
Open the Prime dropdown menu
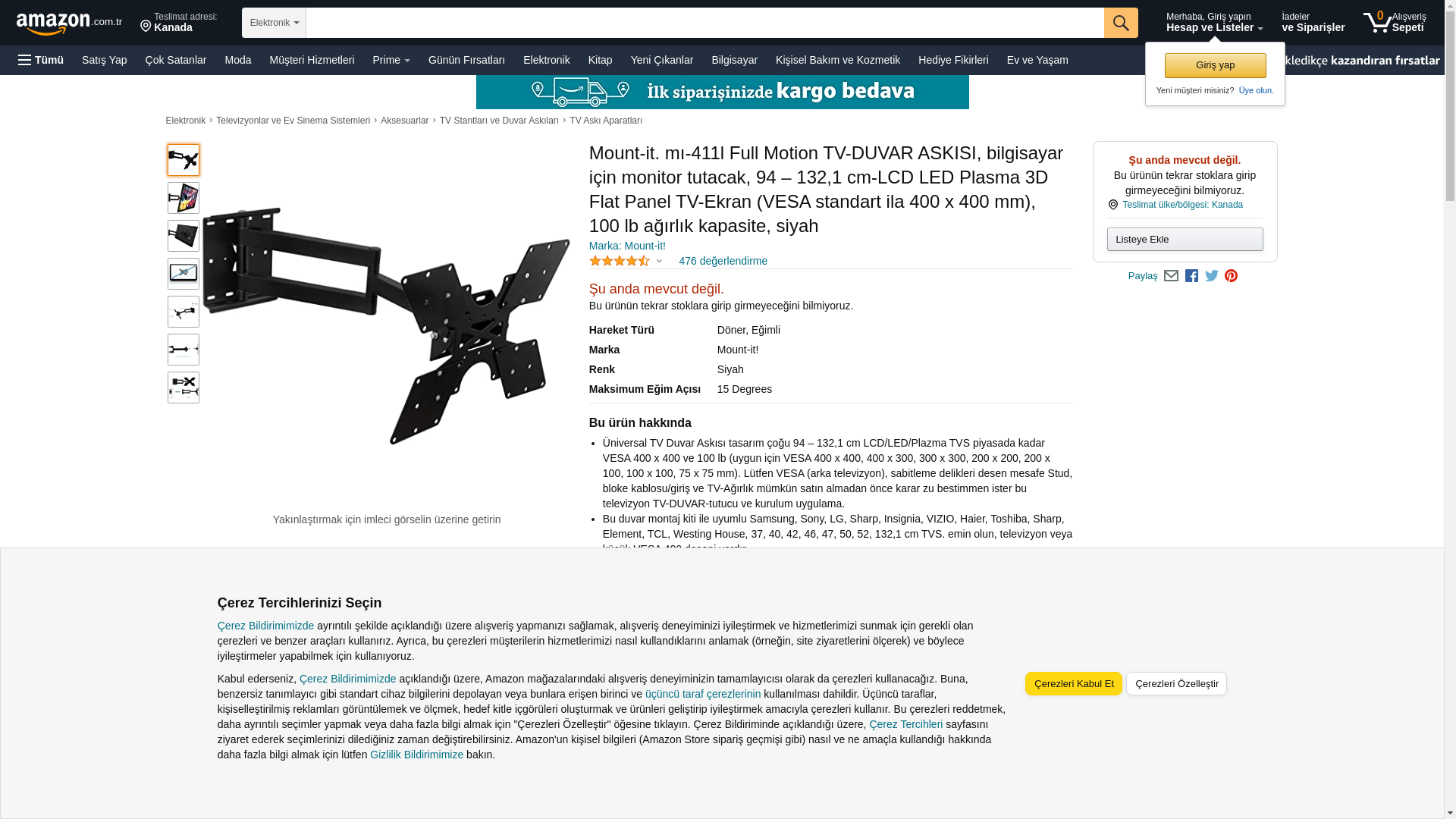pyautogui.click(x=391, y=60)
